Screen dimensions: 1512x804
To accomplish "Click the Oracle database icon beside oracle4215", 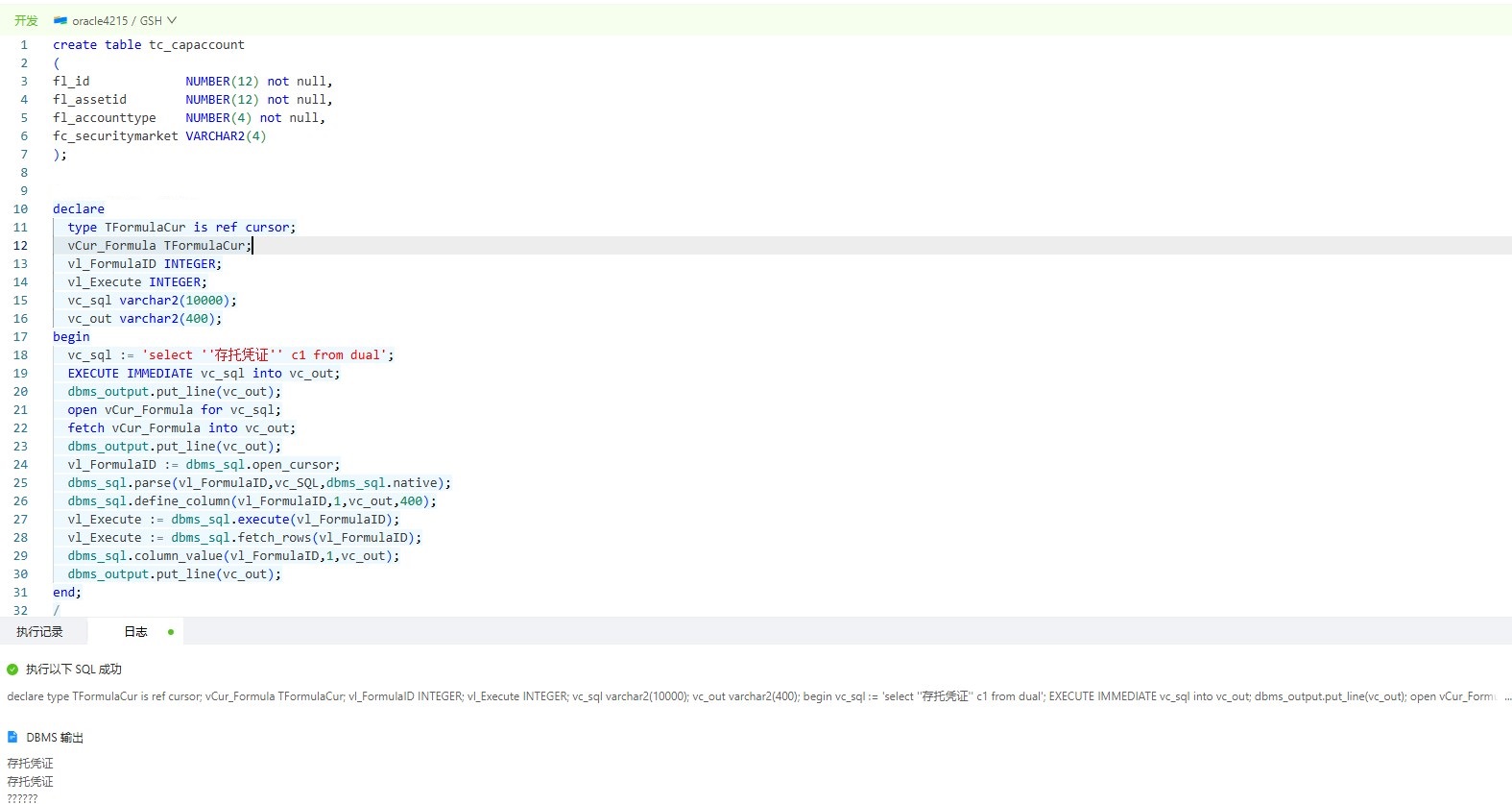I will pyautogui.click(x=60, y=20).
